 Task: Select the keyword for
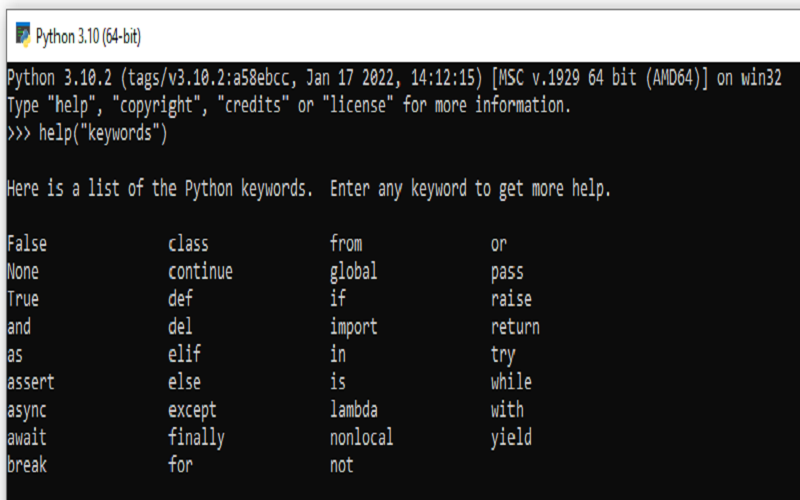point(181,465)
